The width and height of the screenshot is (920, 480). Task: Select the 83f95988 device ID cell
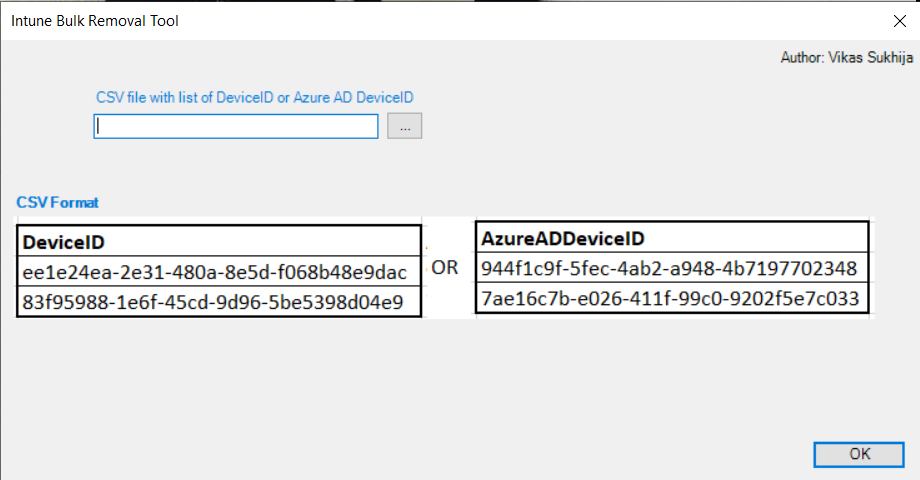tap(214, 302)
